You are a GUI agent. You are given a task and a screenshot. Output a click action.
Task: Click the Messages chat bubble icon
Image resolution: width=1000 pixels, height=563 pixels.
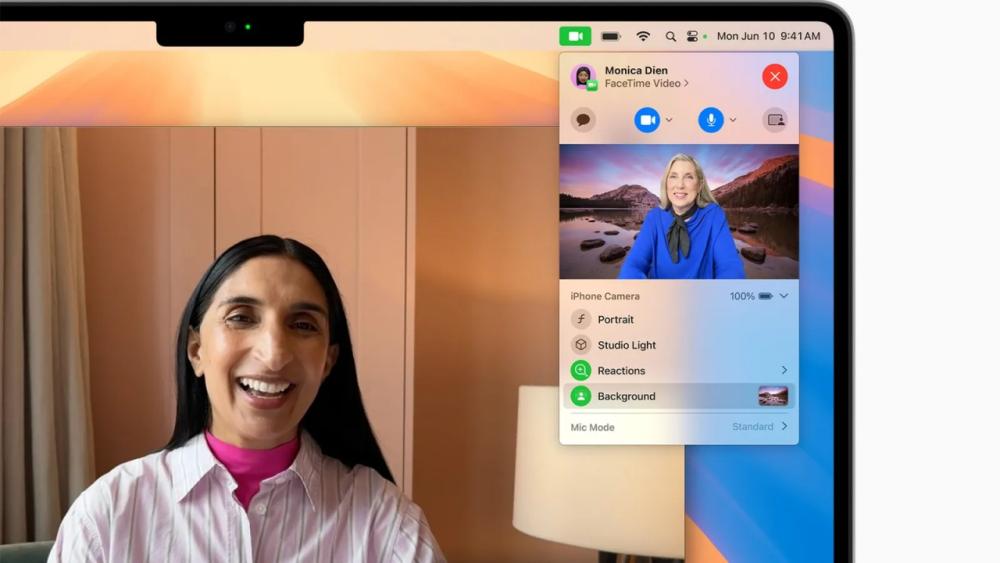[x=583, y=120]
